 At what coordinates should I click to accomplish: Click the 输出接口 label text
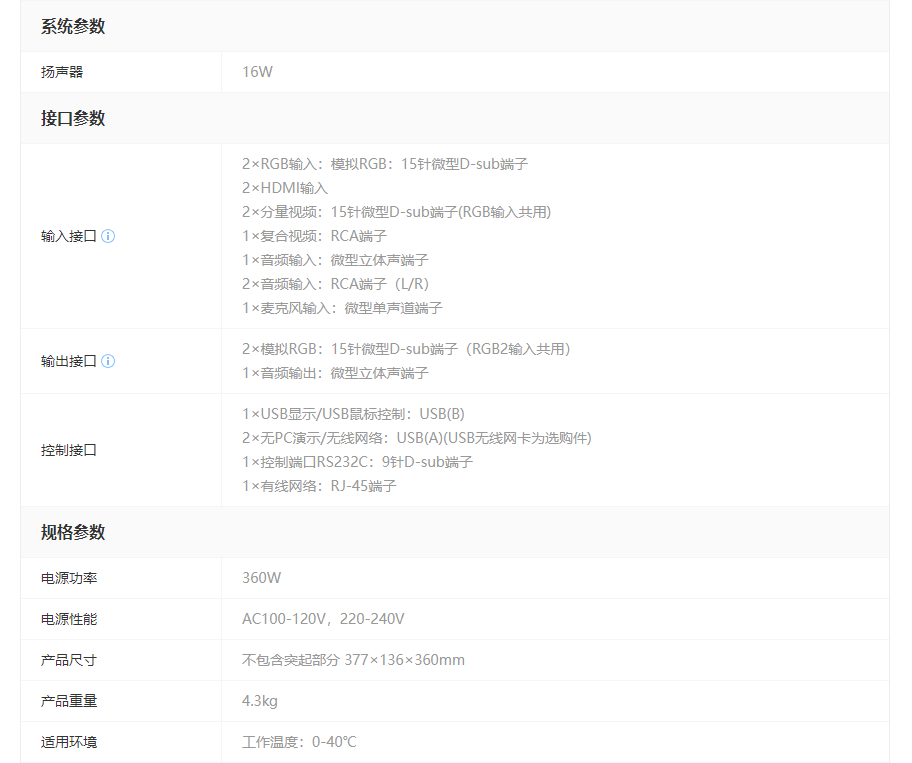pyautogui.click(x=68, y=361)
